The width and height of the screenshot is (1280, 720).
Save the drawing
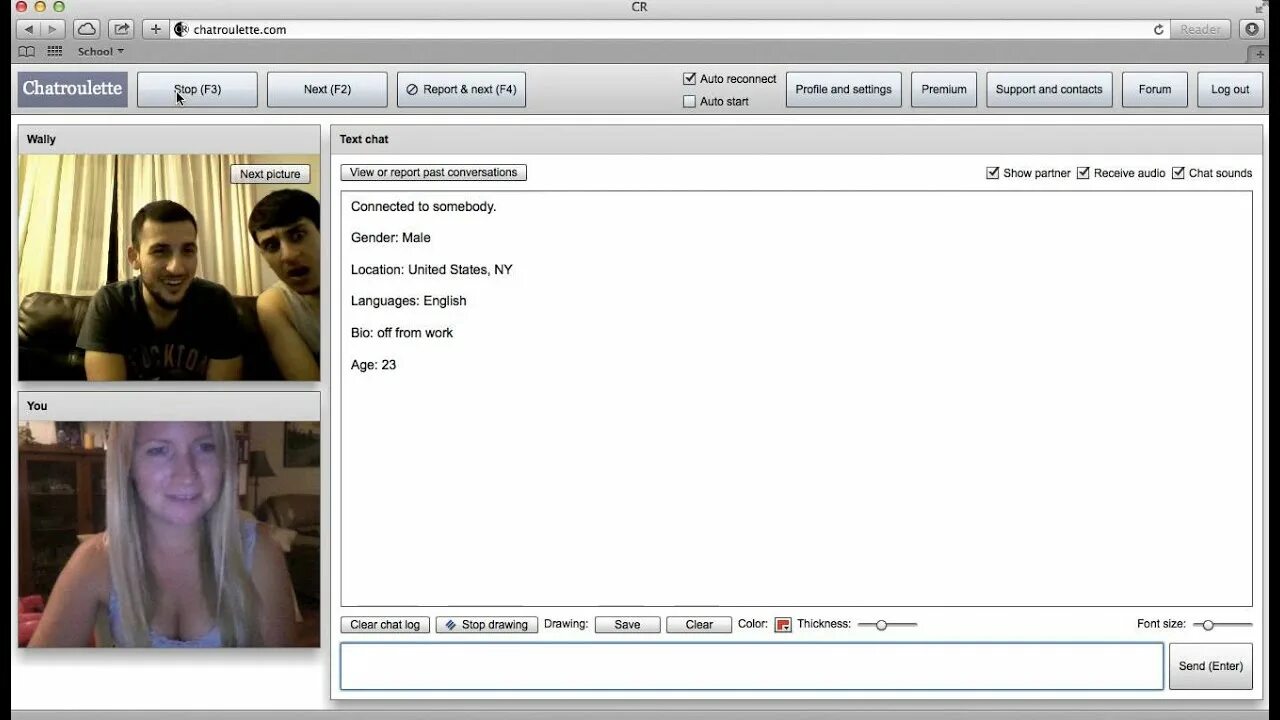(x=627, y=624)
